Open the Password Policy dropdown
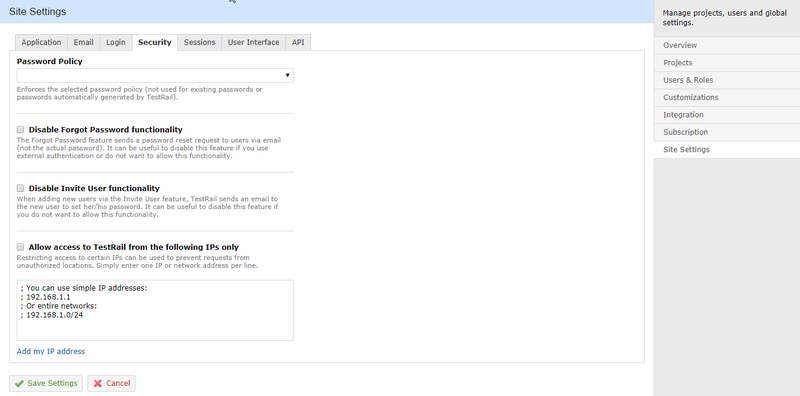This screenshot has width=800, height=396. 155,76
